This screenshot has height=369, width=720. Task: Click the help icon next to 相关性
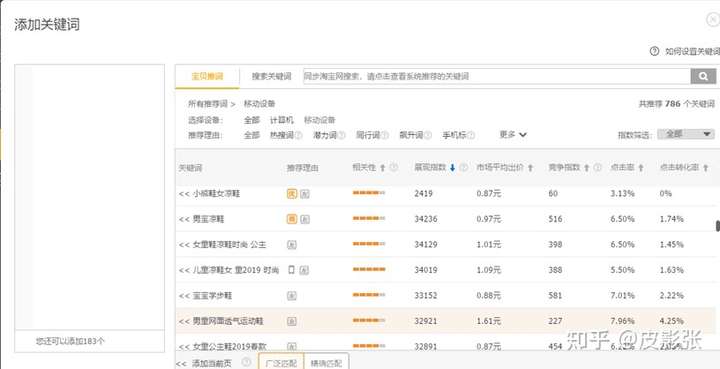pyautogui.click(x=394, y=168)
